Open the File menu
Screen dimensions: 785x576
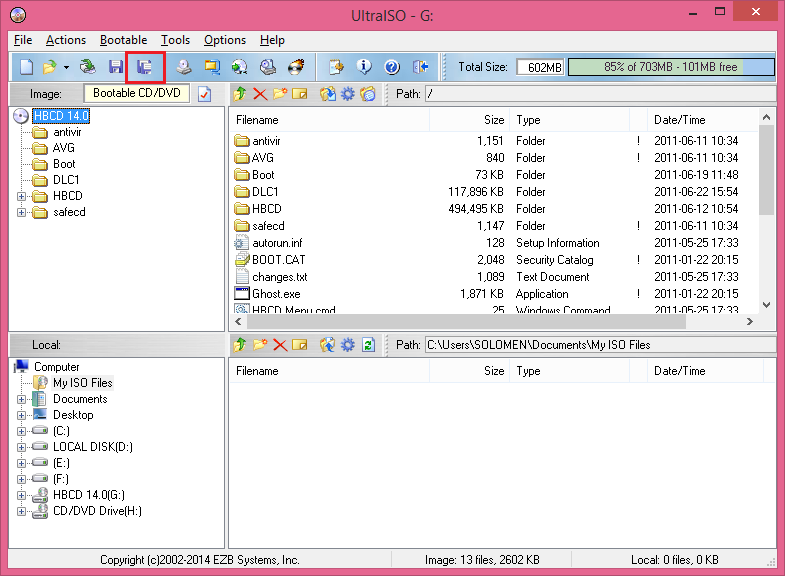pos(23,40)
